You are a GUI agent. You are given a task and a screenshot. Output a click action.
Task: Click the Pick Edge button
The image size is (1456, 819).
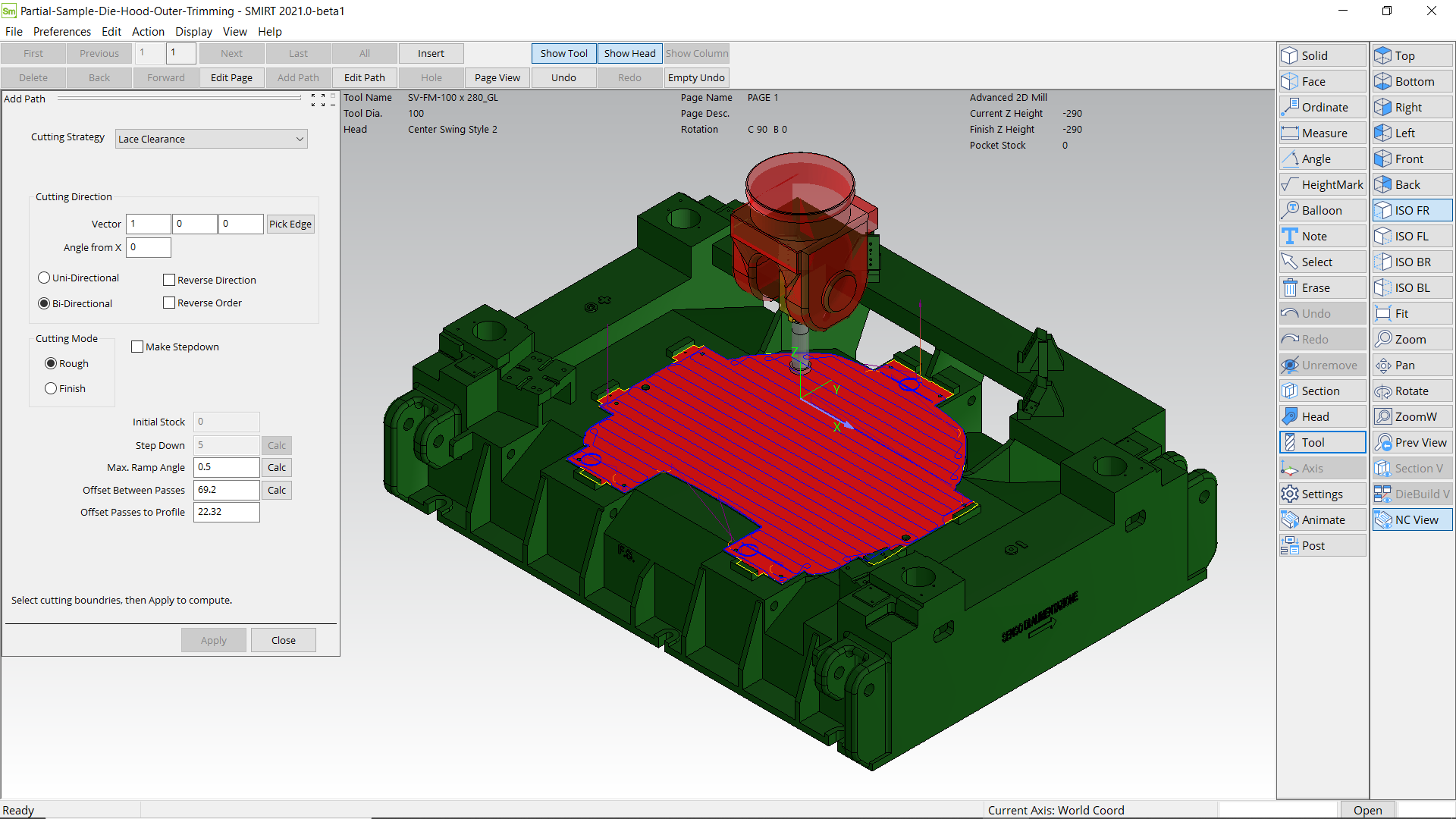(290, 224)
